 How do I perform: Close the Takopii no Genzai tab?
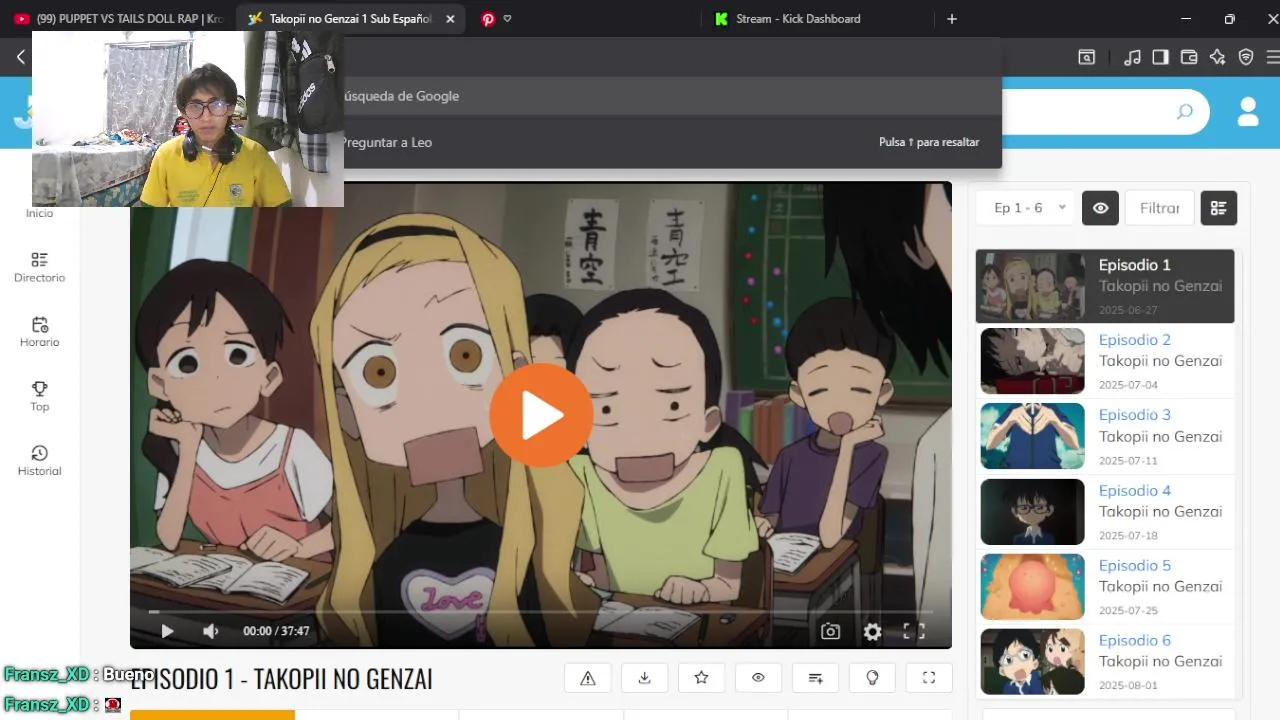coord(450,18)
